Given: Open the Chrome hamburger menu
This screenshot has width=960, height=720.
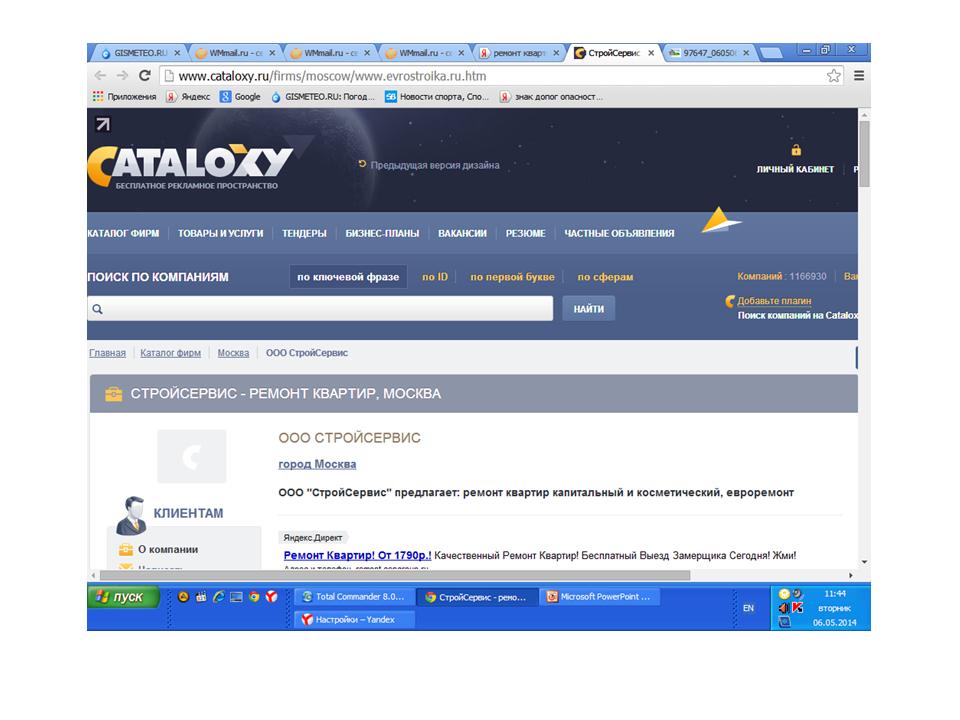Looking at the screenshot, I should pos(859,75).
